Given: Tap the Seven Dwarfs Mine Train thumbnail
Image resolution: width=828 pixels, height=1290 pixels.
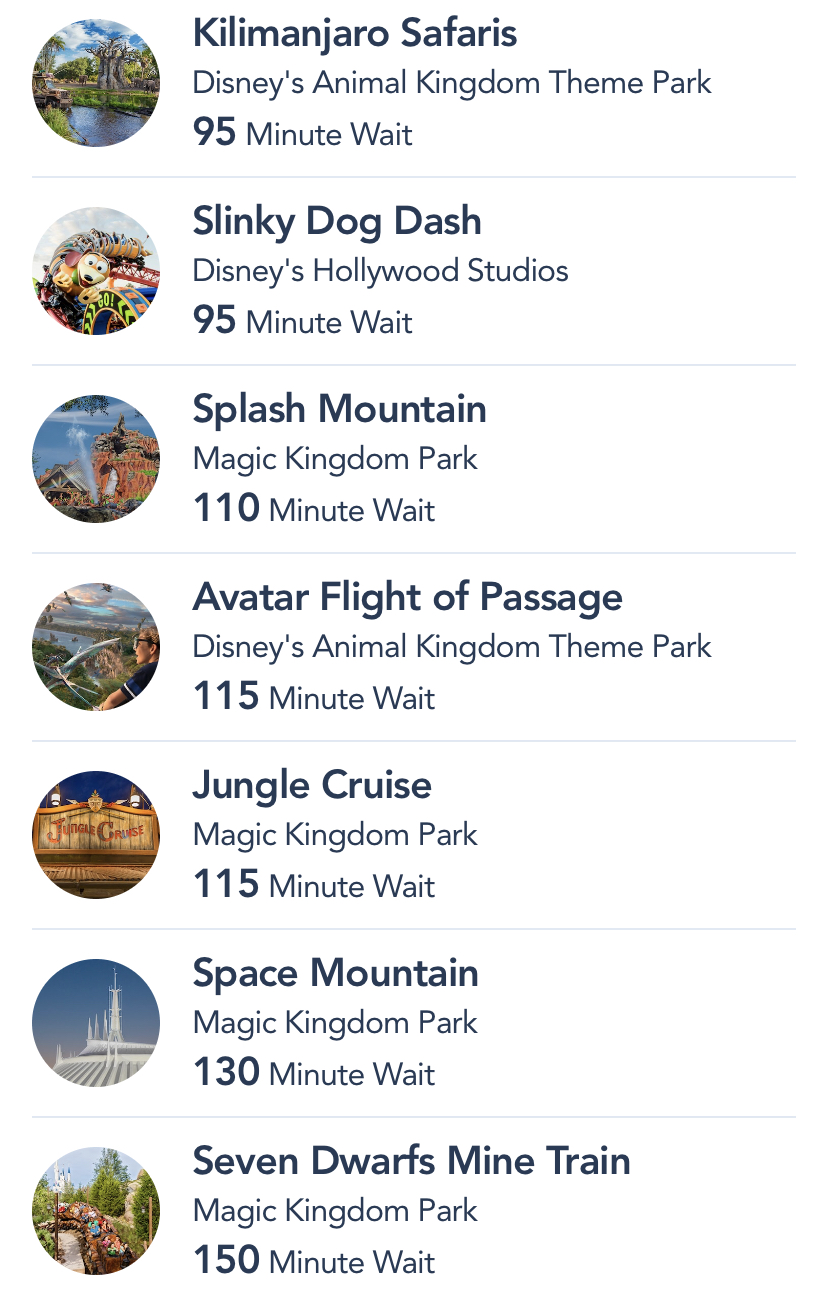Looking at the screenshot, I should 96,1211.
